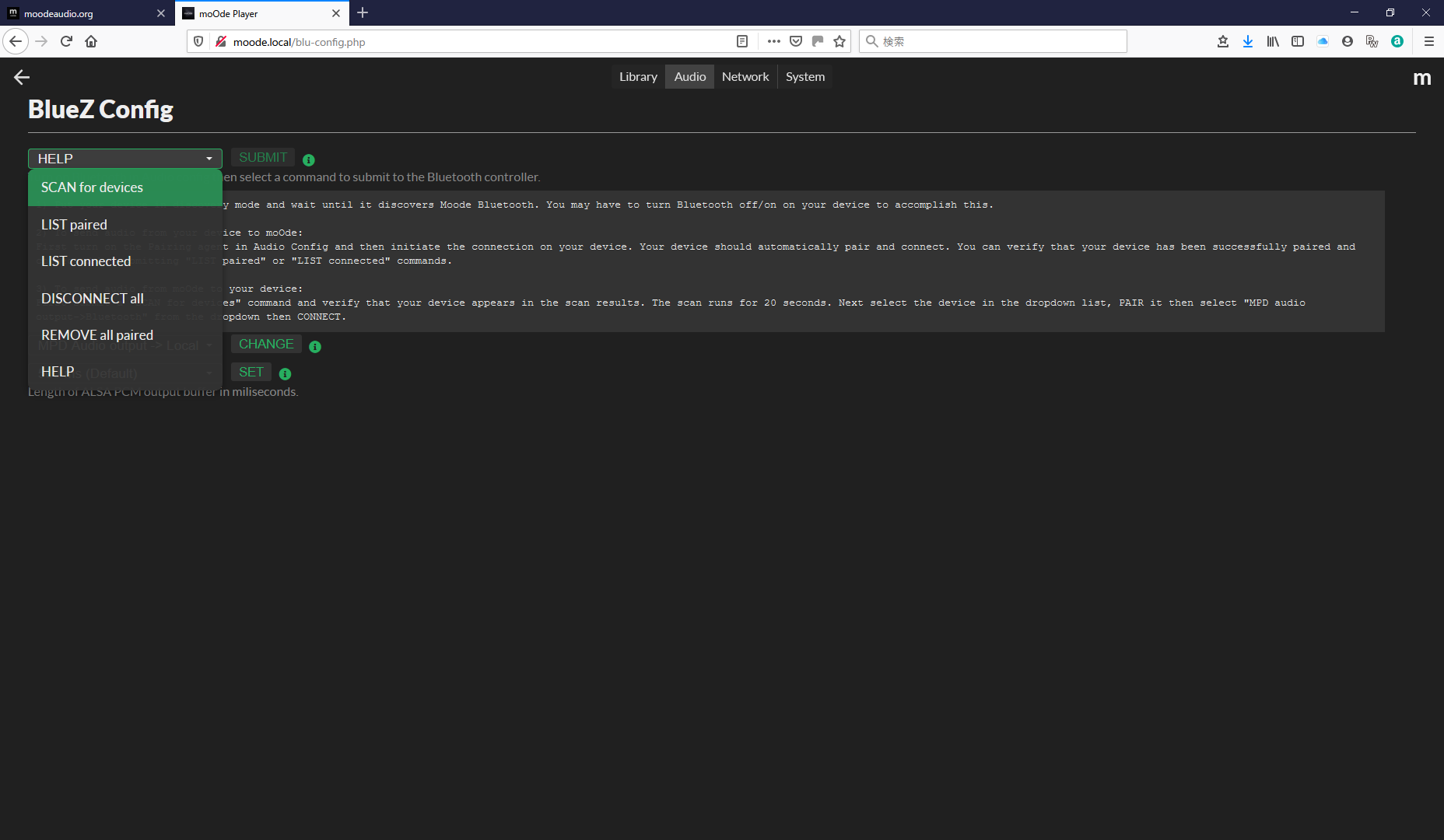Click the info icon next to SUBMIT
Viewport: 1444px width, 840px height.
pyautogui.click(x=309, y=160)
